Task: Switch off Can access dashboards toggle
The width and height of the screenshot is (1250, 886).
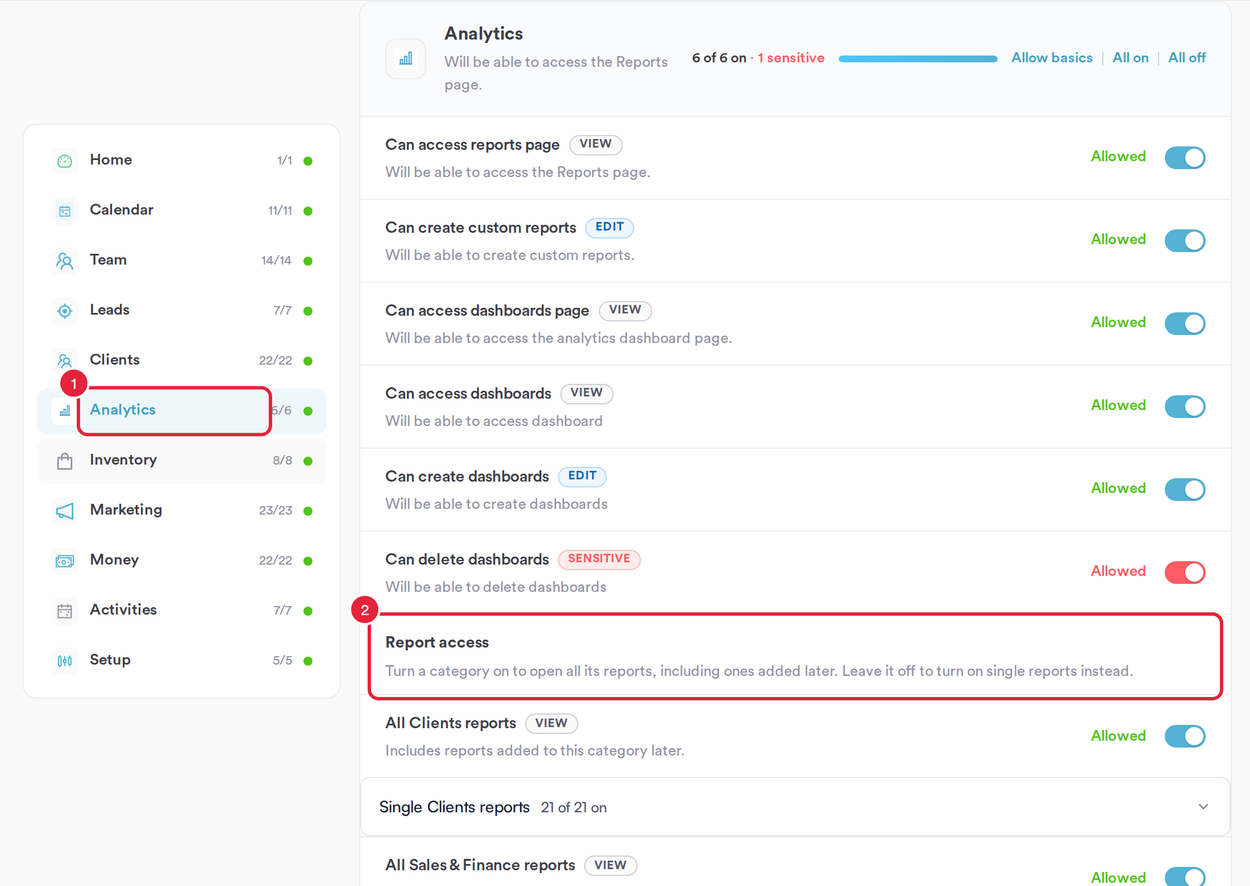Action: 1185,407
